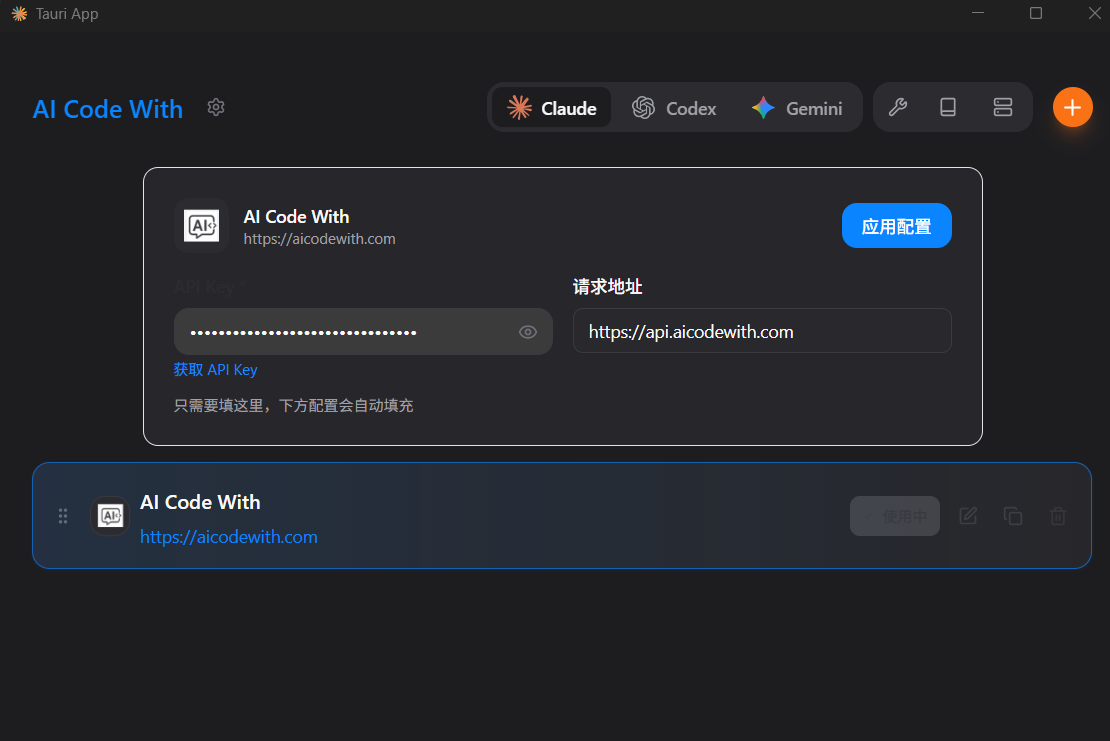The height and width of the screenshot is (741, 1110).
Task: Duplicate the AI Code With provider
Action: pyautogui.click(x=1013, y=516)
